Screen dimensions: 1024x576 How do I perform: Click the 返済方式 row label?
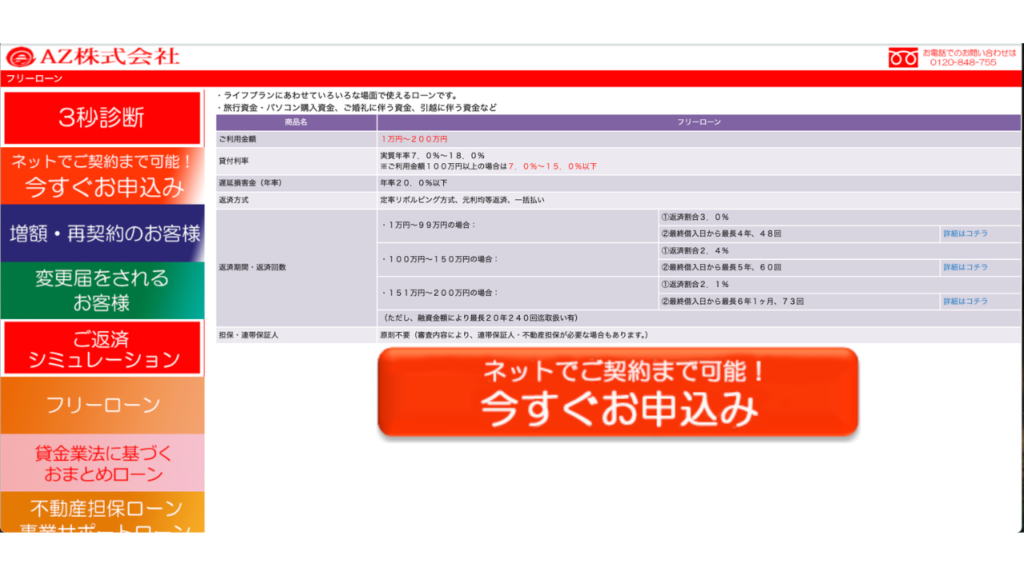[234, 200]
